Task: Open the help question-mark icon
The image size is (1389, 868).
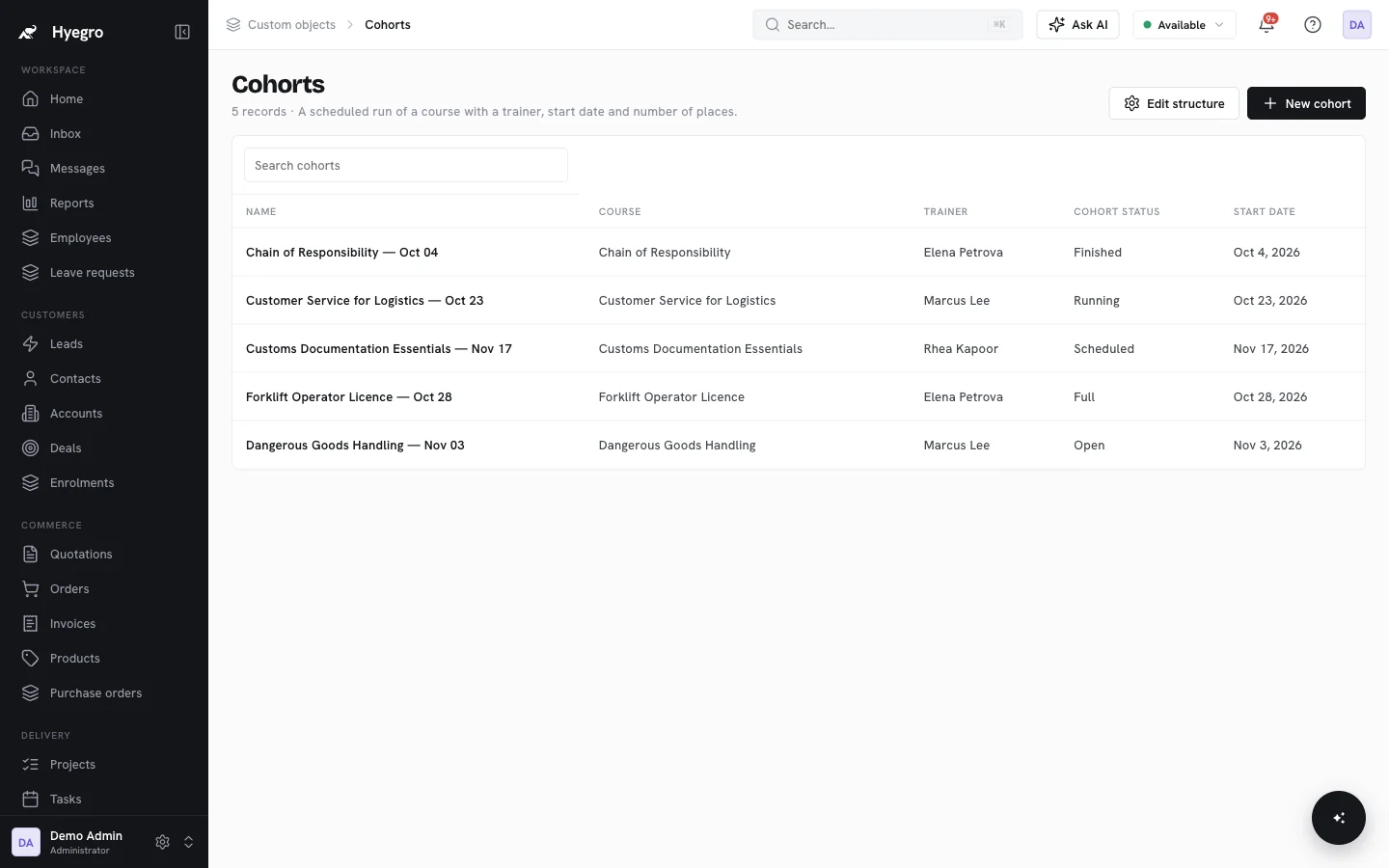Action: point(1313,25)
